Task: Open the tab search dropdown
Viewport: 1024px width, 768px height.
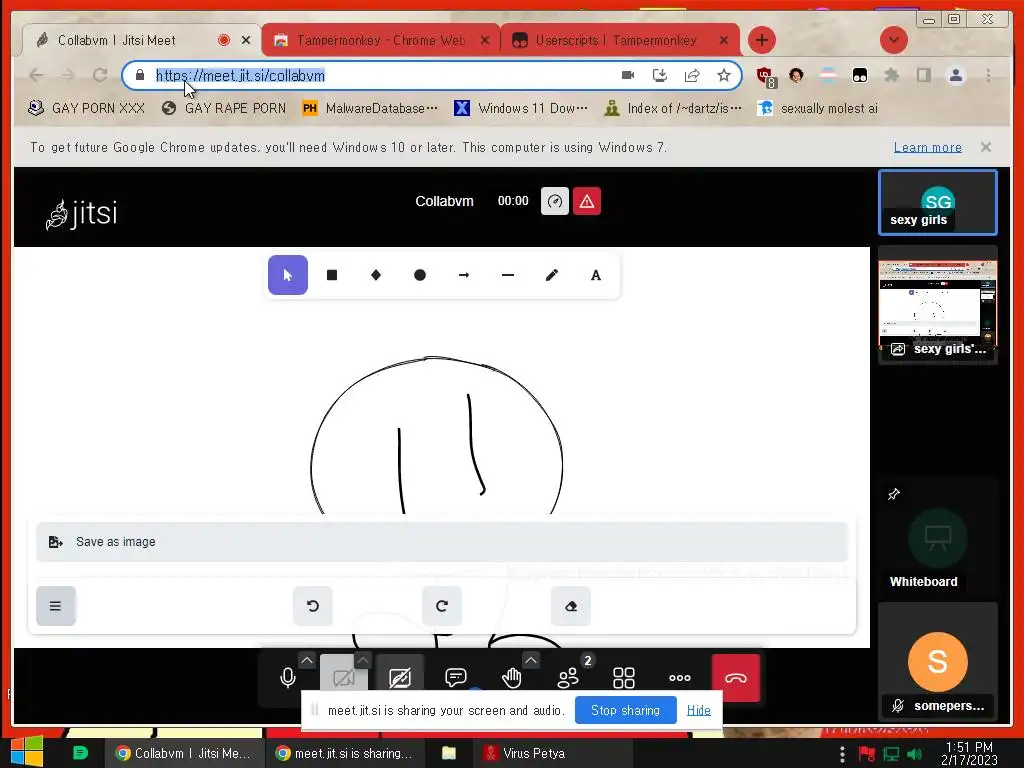Action: click(894, 40)
